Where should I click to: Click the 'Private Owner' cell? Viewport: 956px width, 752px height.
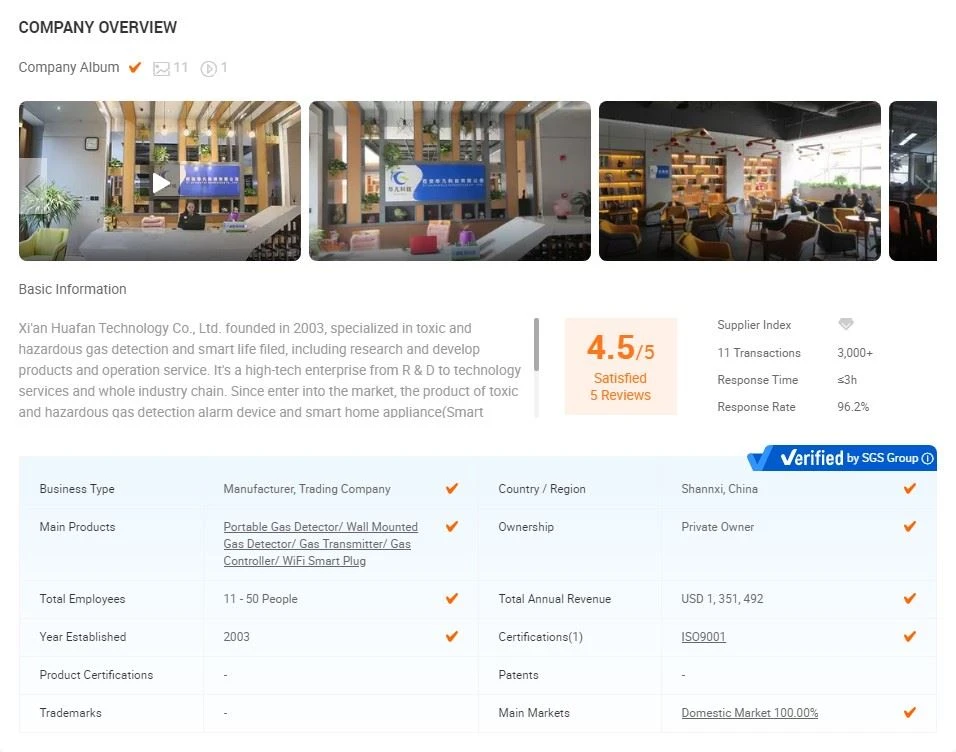[718, 526]
